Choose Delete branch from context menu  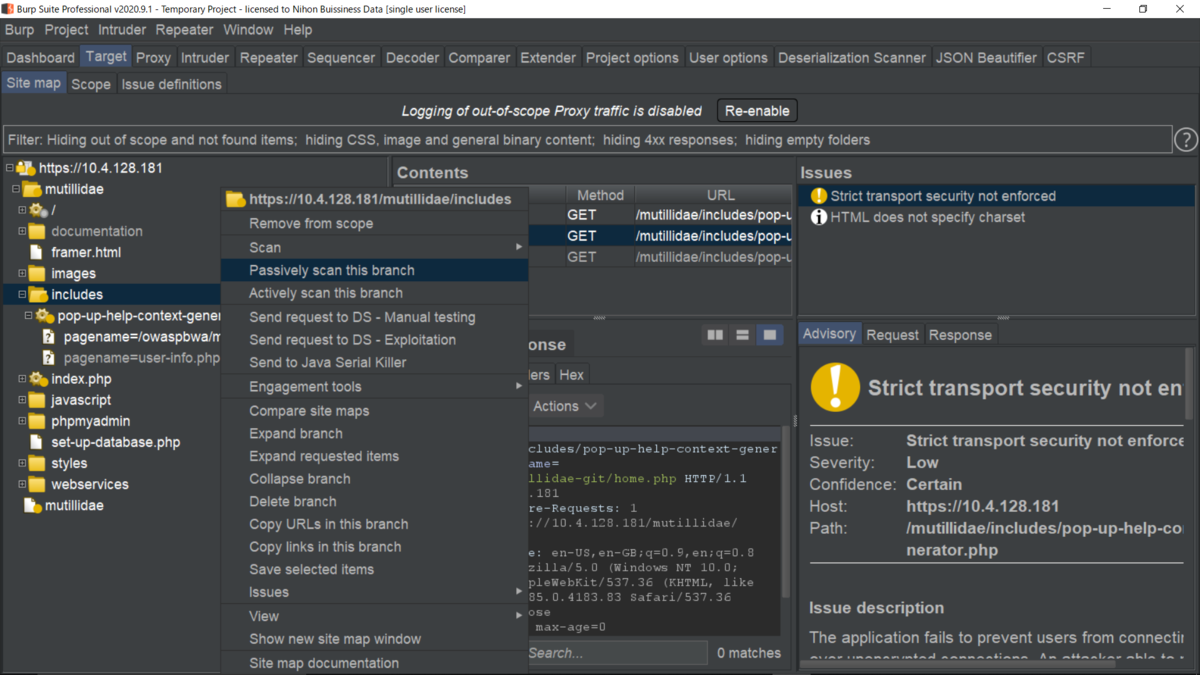374,501
